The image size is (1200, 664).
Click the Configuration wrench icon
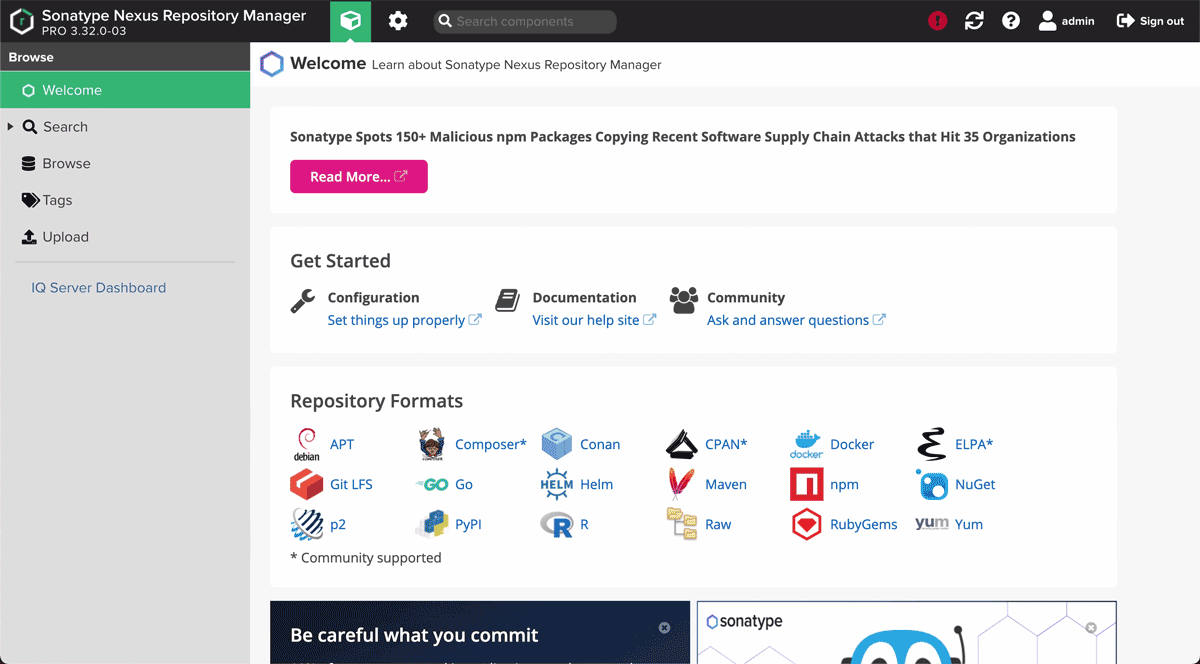point(303,301)
